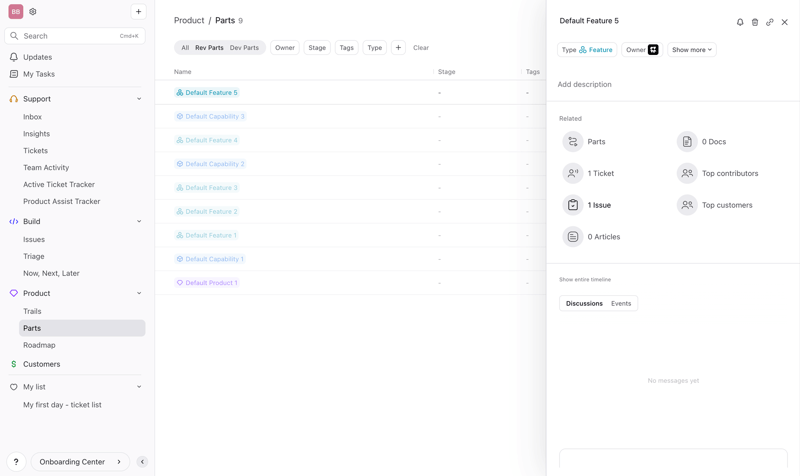Image resolution: width=800 pixels, height=476 pixels.
Task: Collapse the Product section chevron
Action: click(x=139, y=293)
